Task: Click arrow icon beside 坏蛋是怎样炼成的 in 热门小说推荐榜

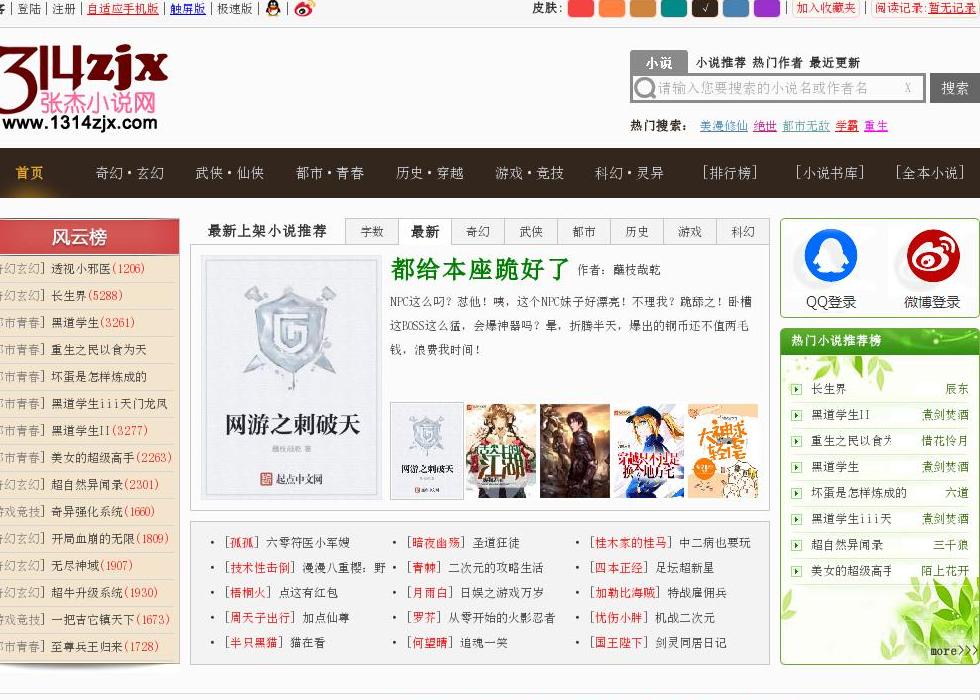Action: pos(796,493)
